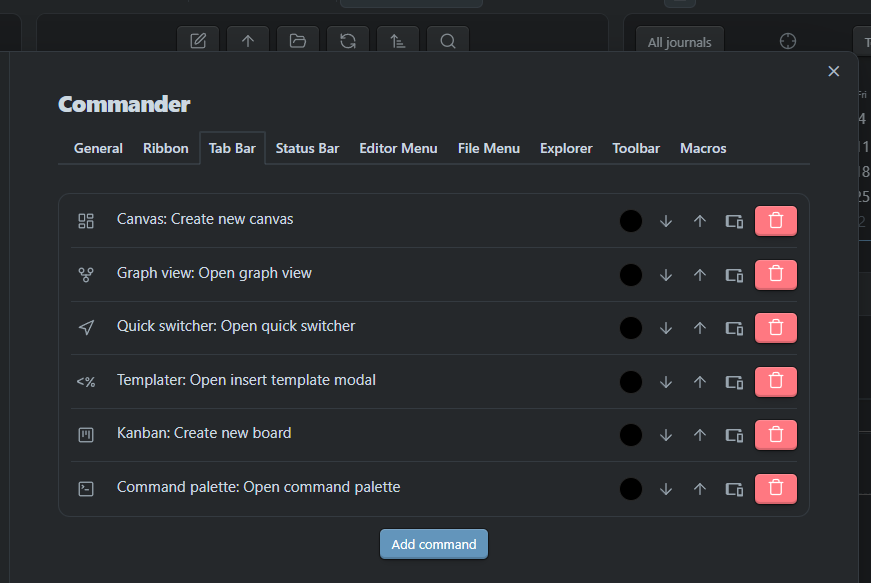The width and height of the screenshot is (871, 583).
Task: Close the Commander settings dialog
Action: tap(834, 71)
